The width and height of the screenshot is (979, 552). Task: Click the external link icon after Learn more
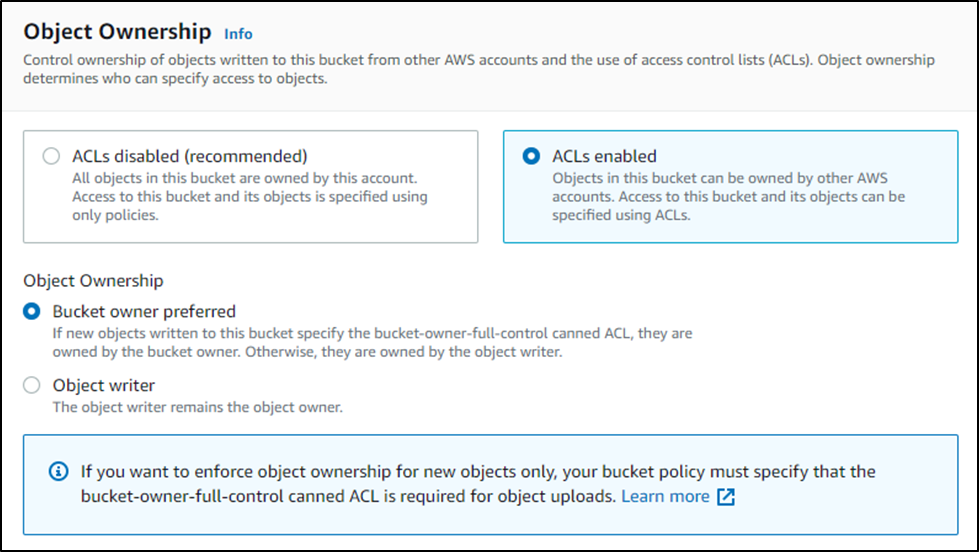pos(726,496)
